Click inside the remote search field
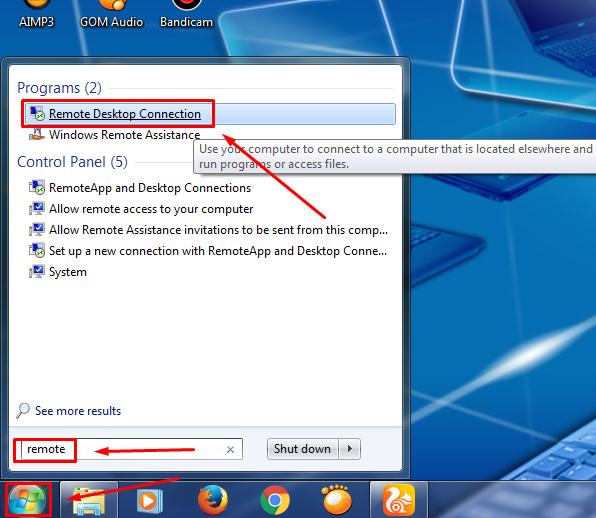 click(131, 449)
